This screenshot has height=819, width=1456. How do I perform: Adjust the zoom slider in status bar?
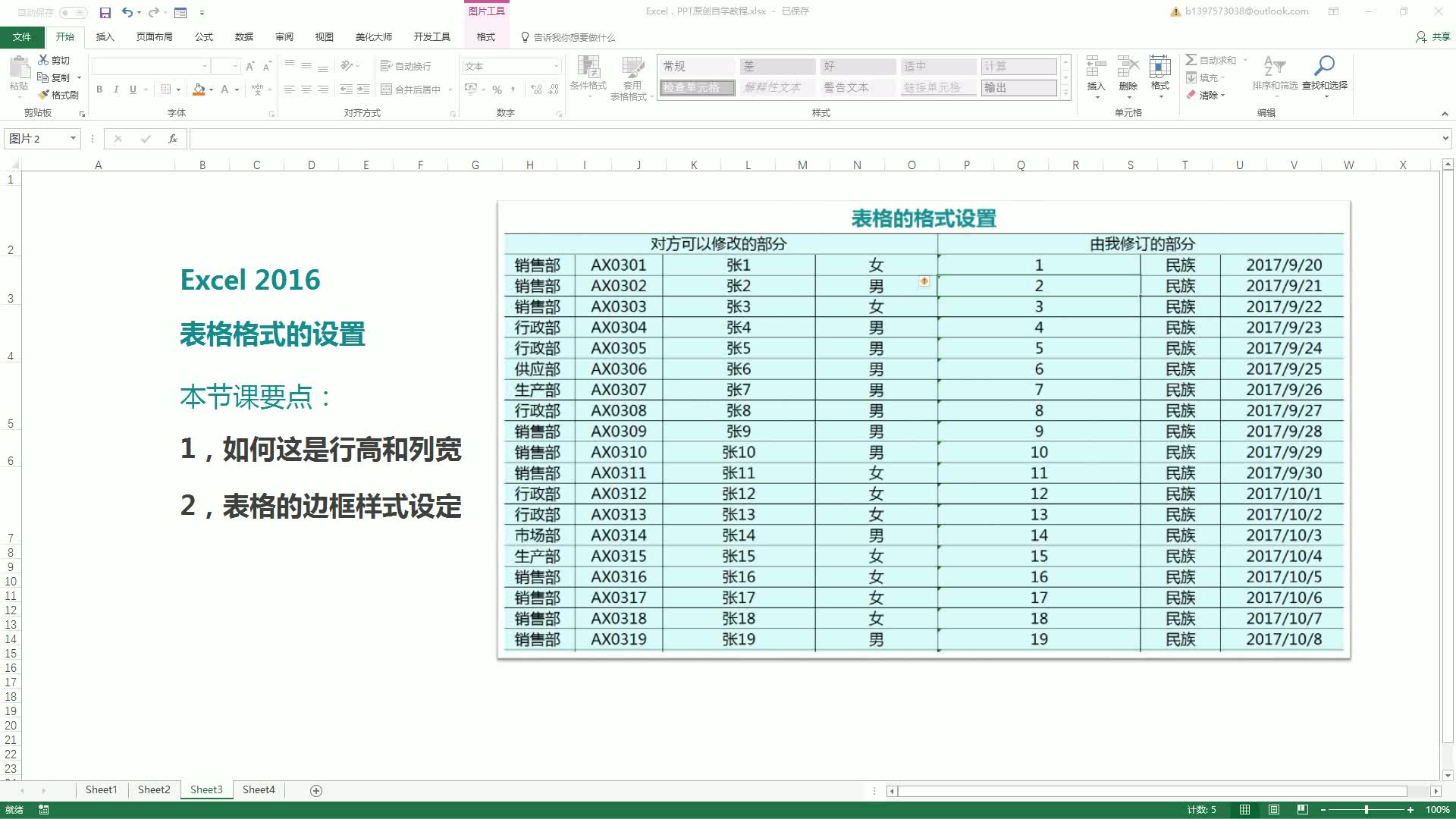click(x=1366, y=809)
